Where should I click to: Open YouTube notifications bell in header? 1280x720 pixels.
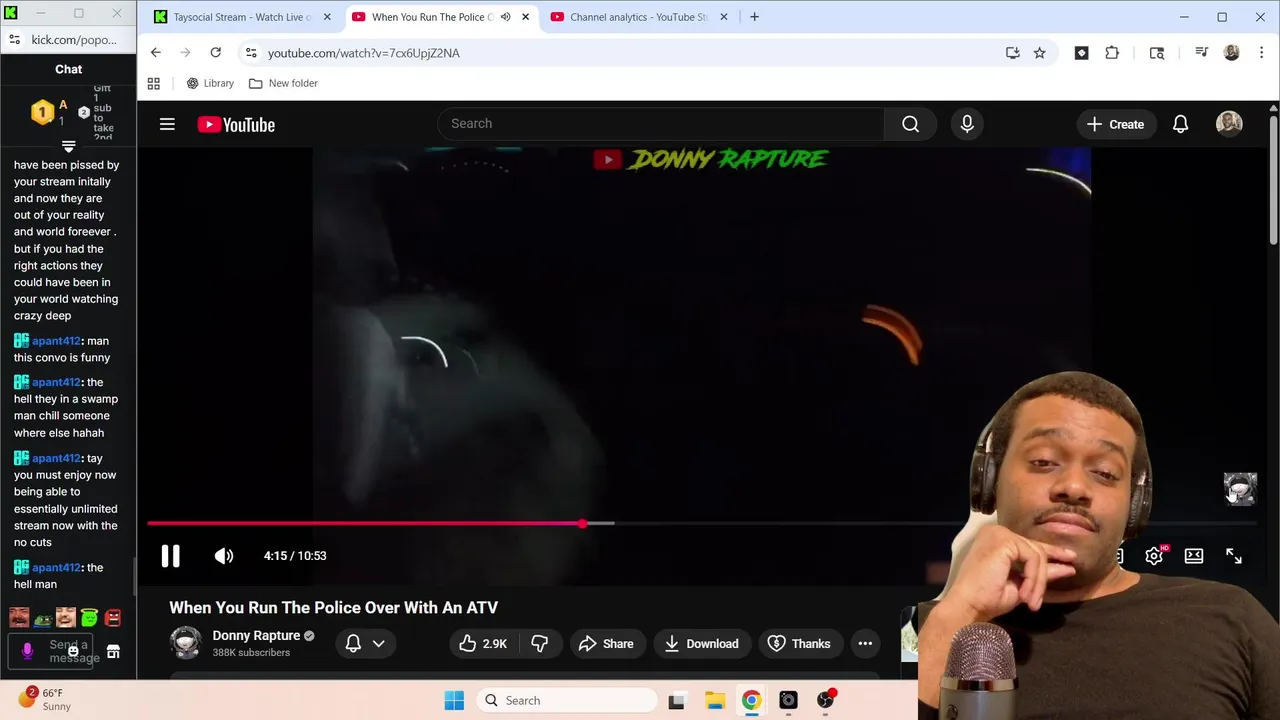tap(1180, 124)
